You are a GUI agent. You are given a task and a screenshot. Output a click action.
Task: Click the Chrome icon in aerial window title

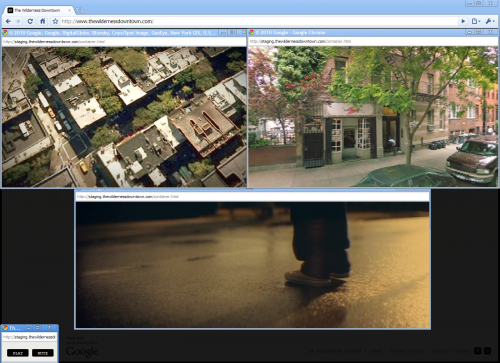coord(5,33)
